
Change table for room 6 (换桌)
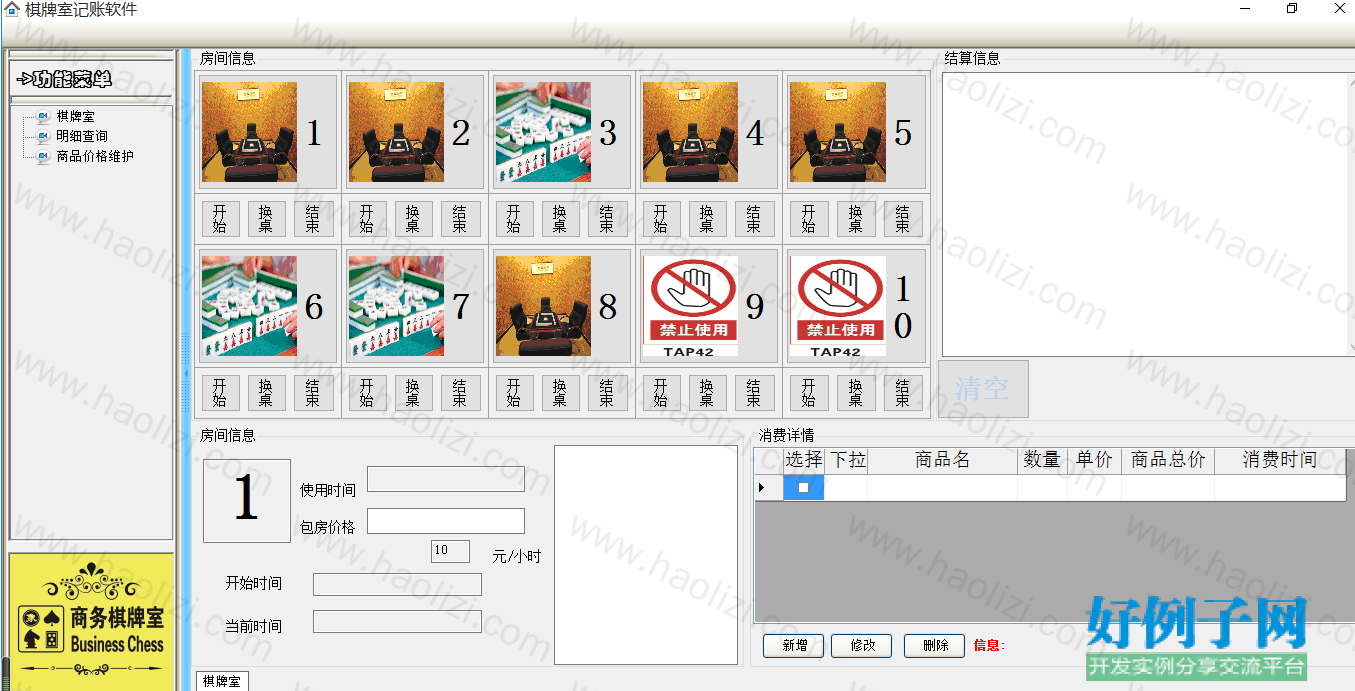click(x=266, y=393)
